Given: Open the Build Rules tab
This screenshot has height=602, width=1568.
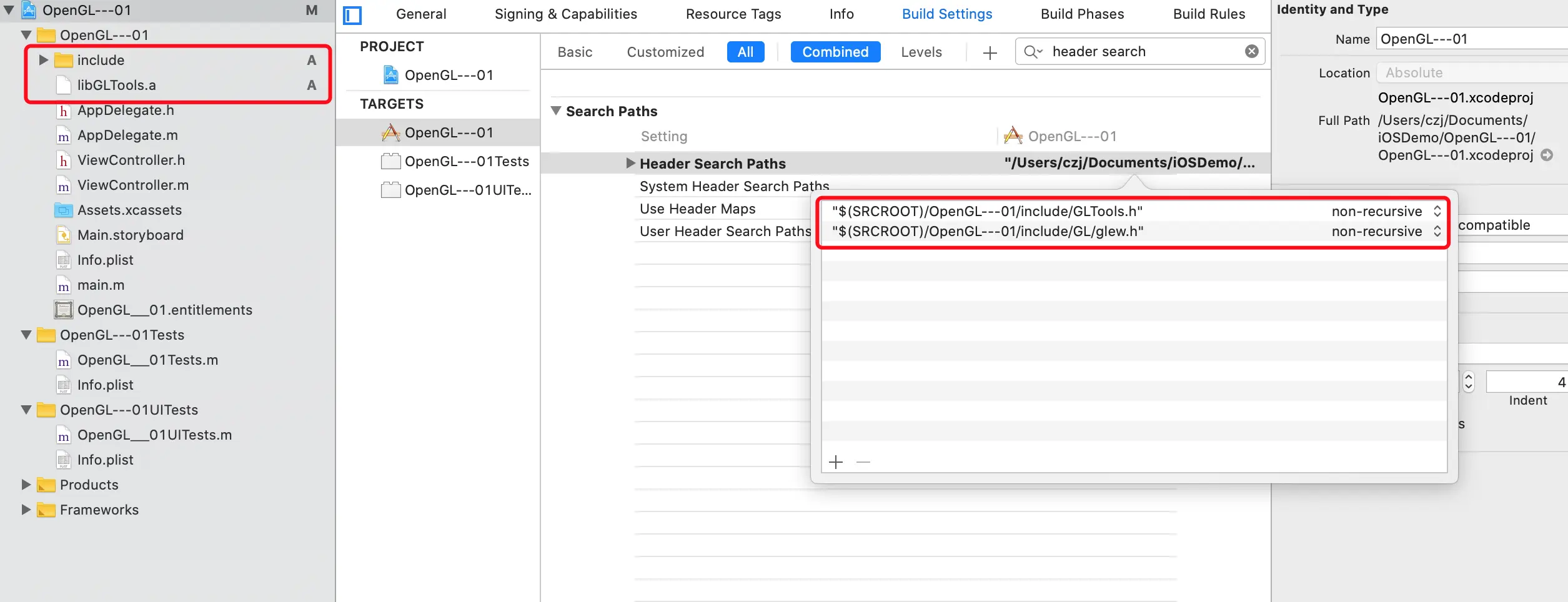Looking at the screenshot, I should click(1209, 14).
